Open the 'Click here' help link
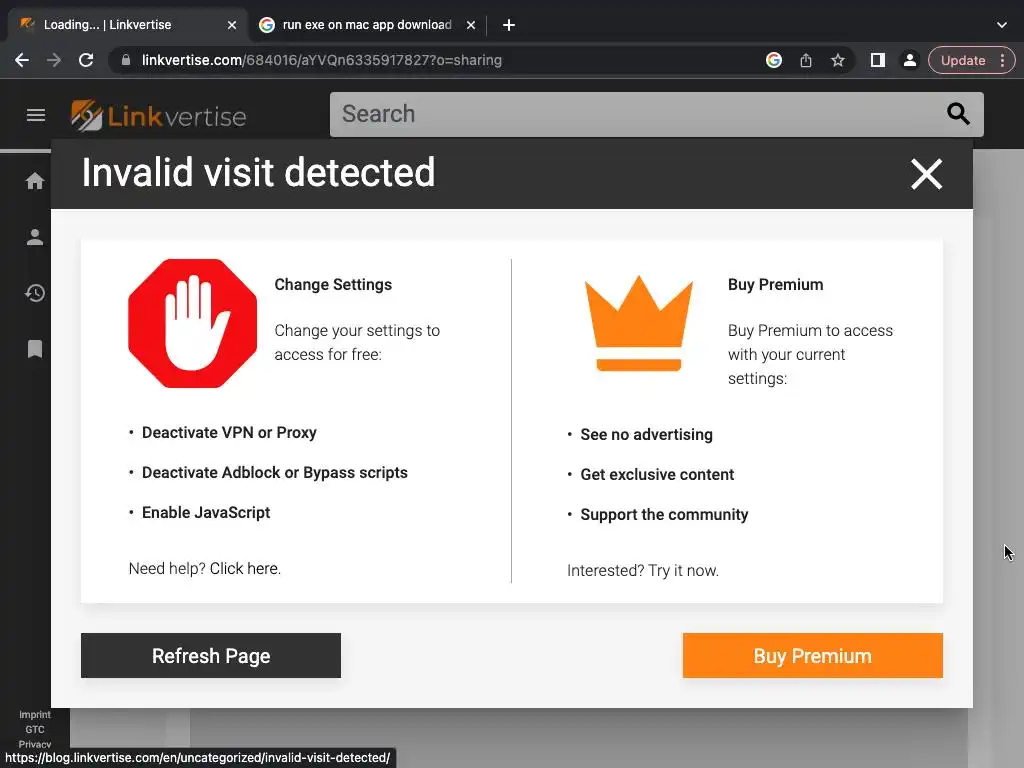The width and height of the screenshot is (1024, 768). click(x=245, y=569)
